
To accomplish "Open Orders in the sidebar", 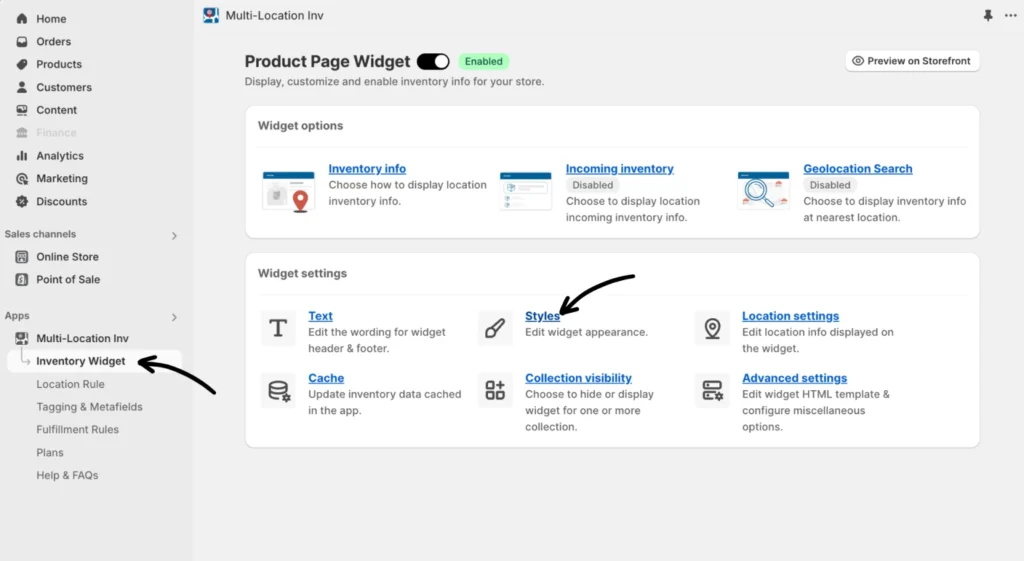I will pos(53,42).
